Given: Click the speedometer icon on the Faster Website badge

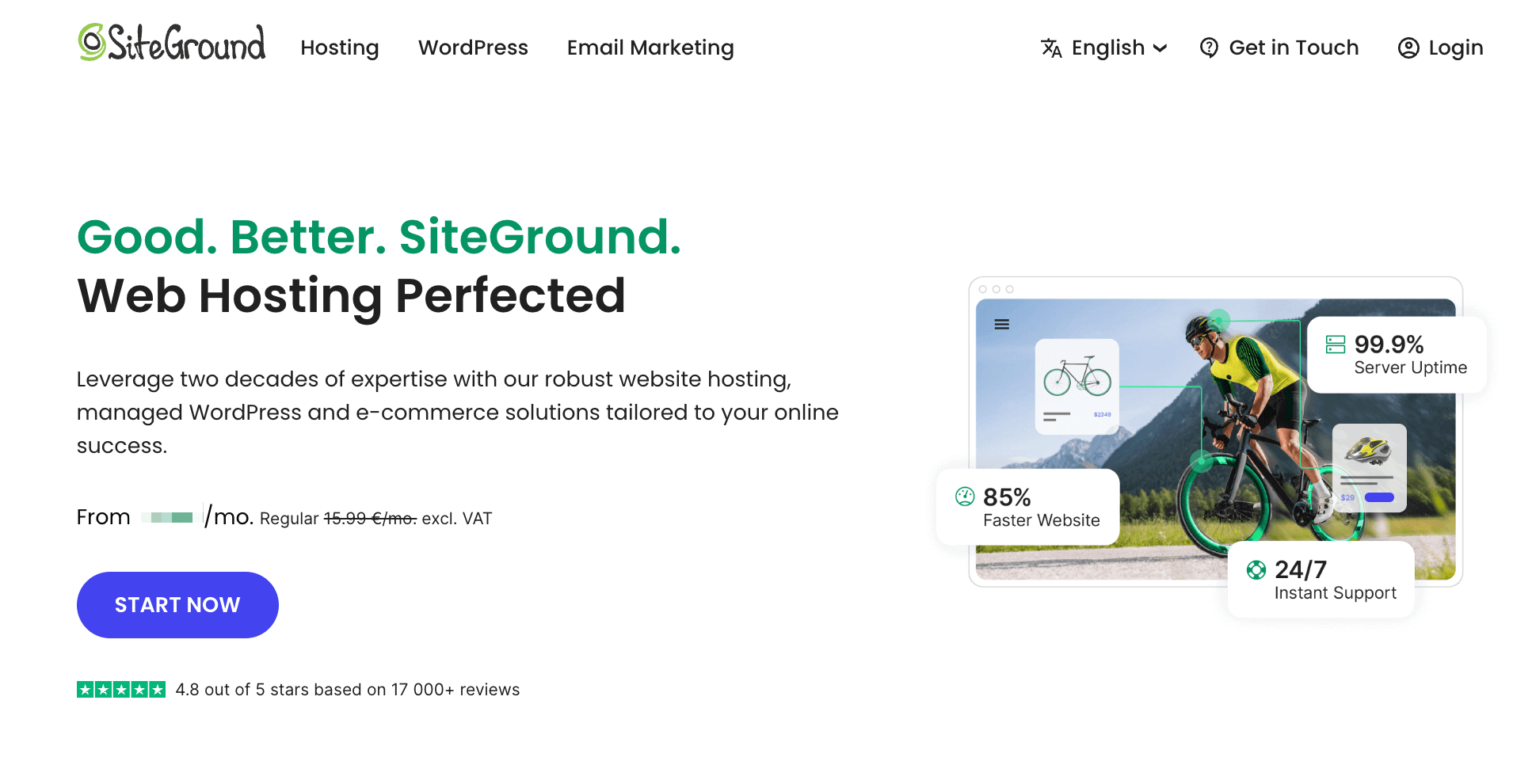Looking at the screenshot, I should tap(963, 497).
